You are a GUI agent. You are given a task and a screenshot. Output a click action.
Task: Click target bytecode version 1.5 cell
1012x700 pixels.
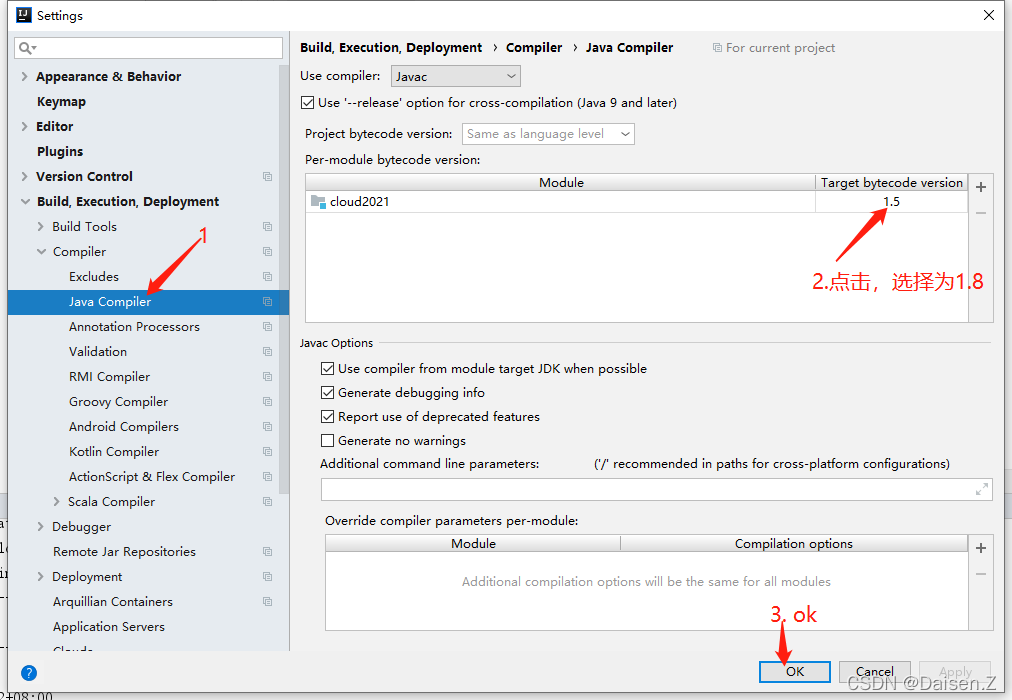point(891,202)
